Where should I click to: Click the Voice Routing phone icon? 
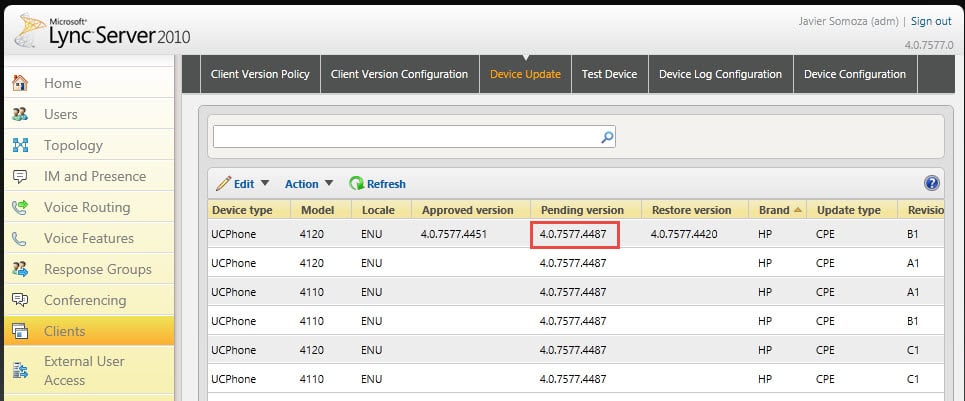pos(20,207)
